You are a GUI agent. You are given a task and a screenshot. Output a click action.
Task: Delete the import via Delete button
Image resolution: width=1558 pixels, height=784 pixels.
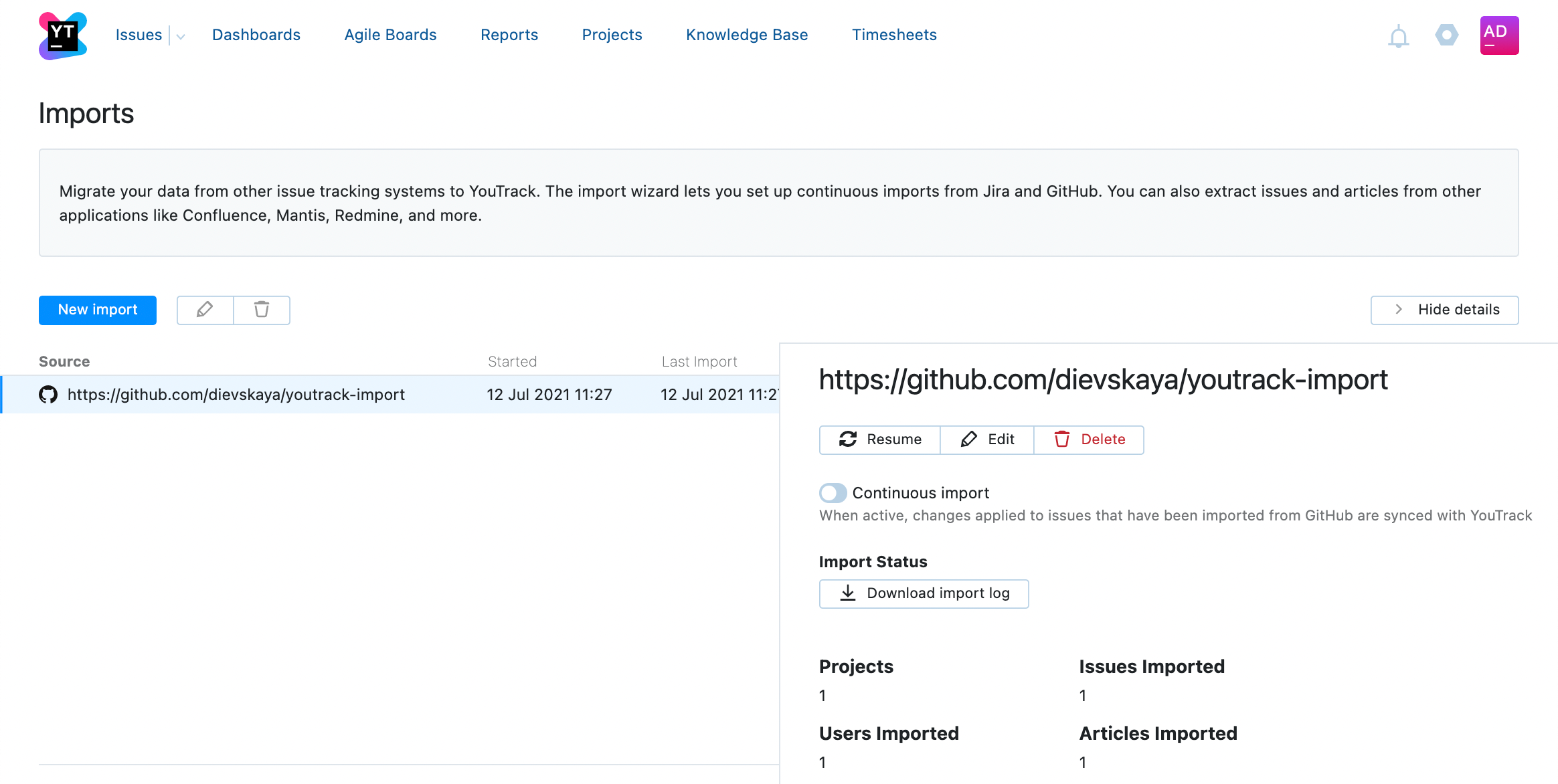(x=1089, y=439)
